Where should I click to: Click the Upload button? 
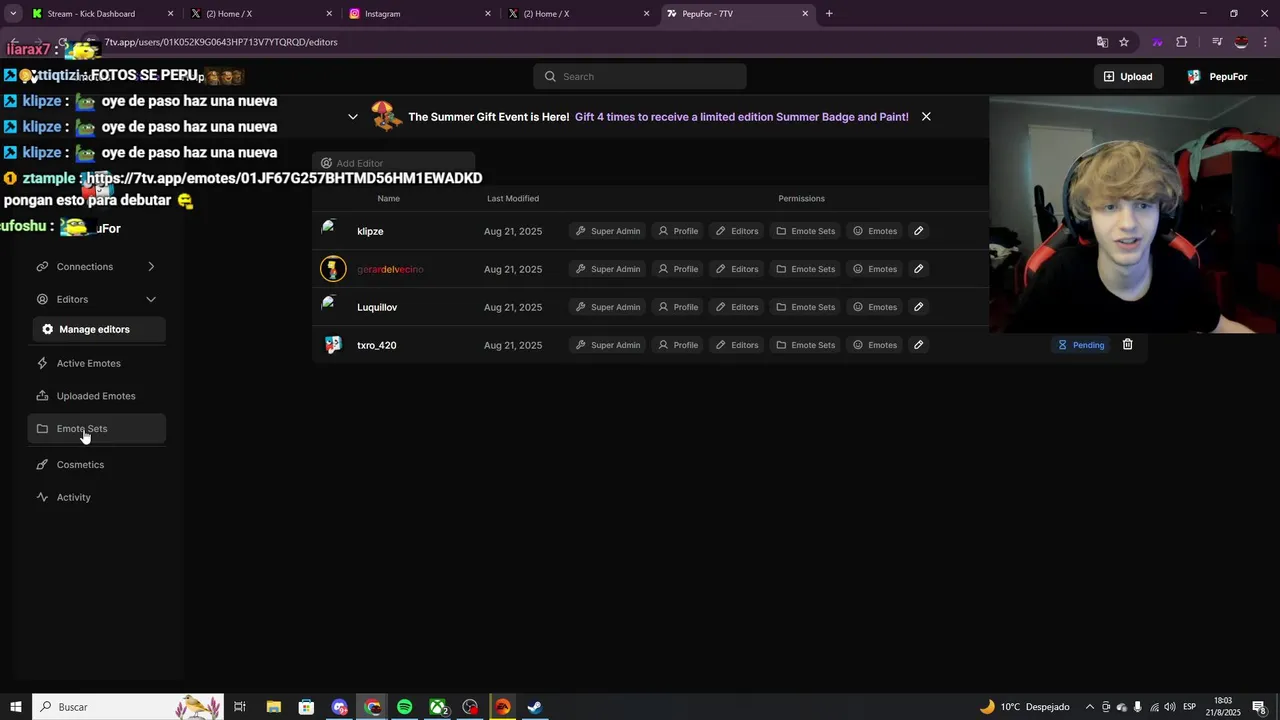point(1127,77)
